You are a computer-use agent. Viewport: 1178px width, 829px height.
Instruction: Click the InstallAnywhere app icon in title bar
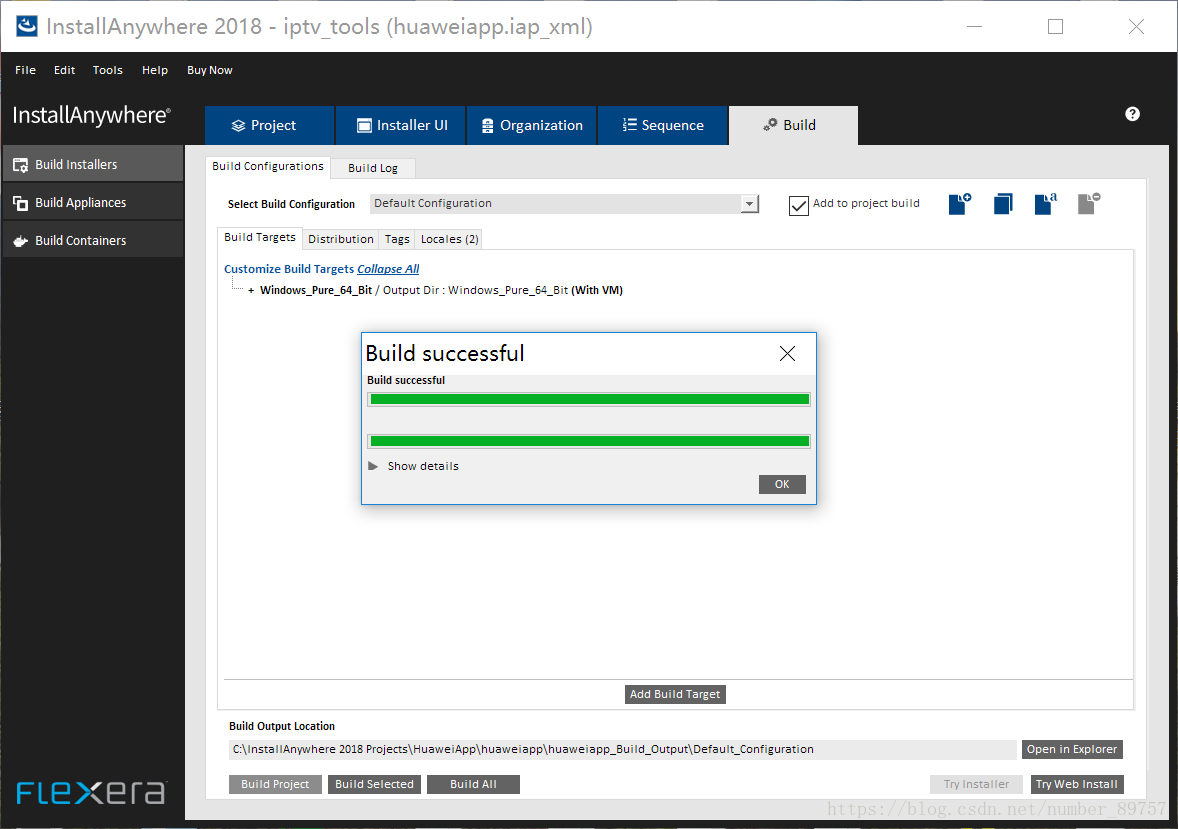tap(26, 26)
